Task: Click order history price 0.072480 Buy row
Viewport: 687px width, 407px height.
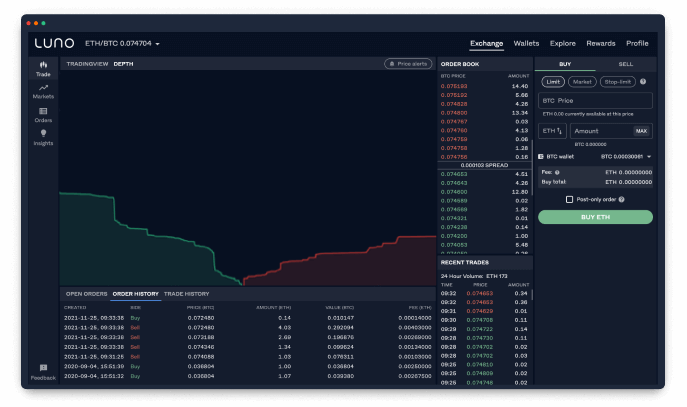Action: point(248,318)
